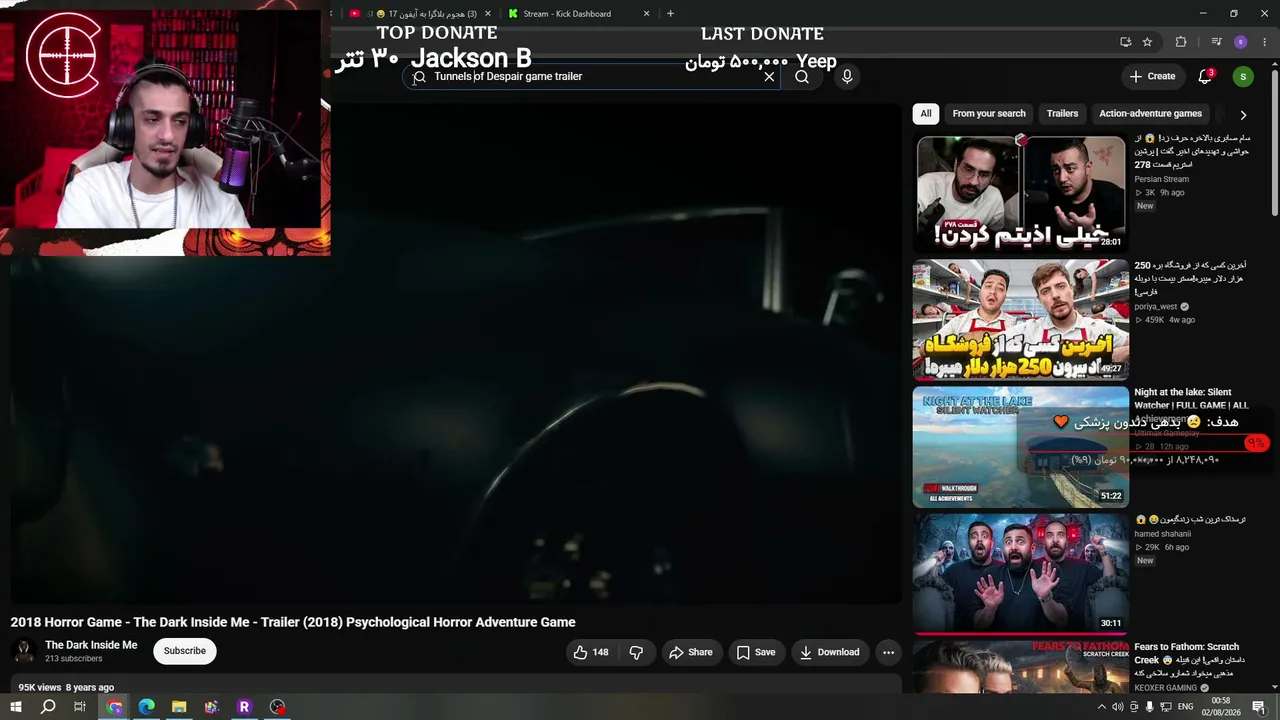Submit search with magnifier button
This screenshot has width=1280, height=720.
[x=802, y=76]
